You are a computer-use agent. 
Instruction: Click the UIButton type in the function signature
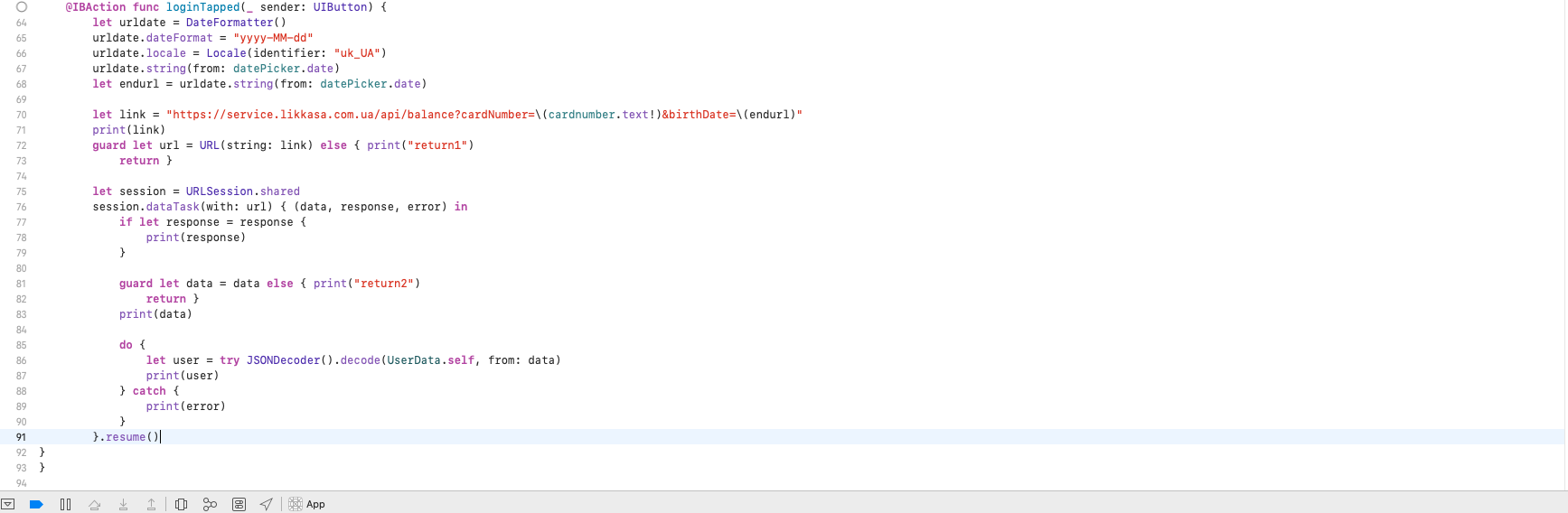341,7
